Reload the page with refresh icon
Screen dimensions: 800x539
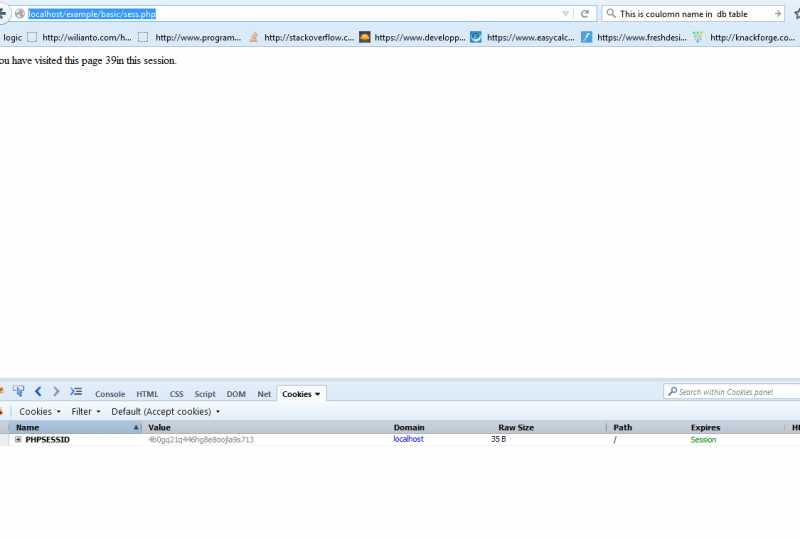coord(585,14)
